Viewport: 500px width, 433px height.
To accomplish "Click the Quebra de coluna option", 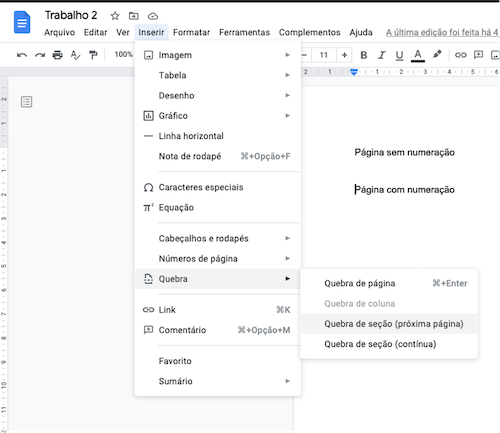I will (389, 304).
